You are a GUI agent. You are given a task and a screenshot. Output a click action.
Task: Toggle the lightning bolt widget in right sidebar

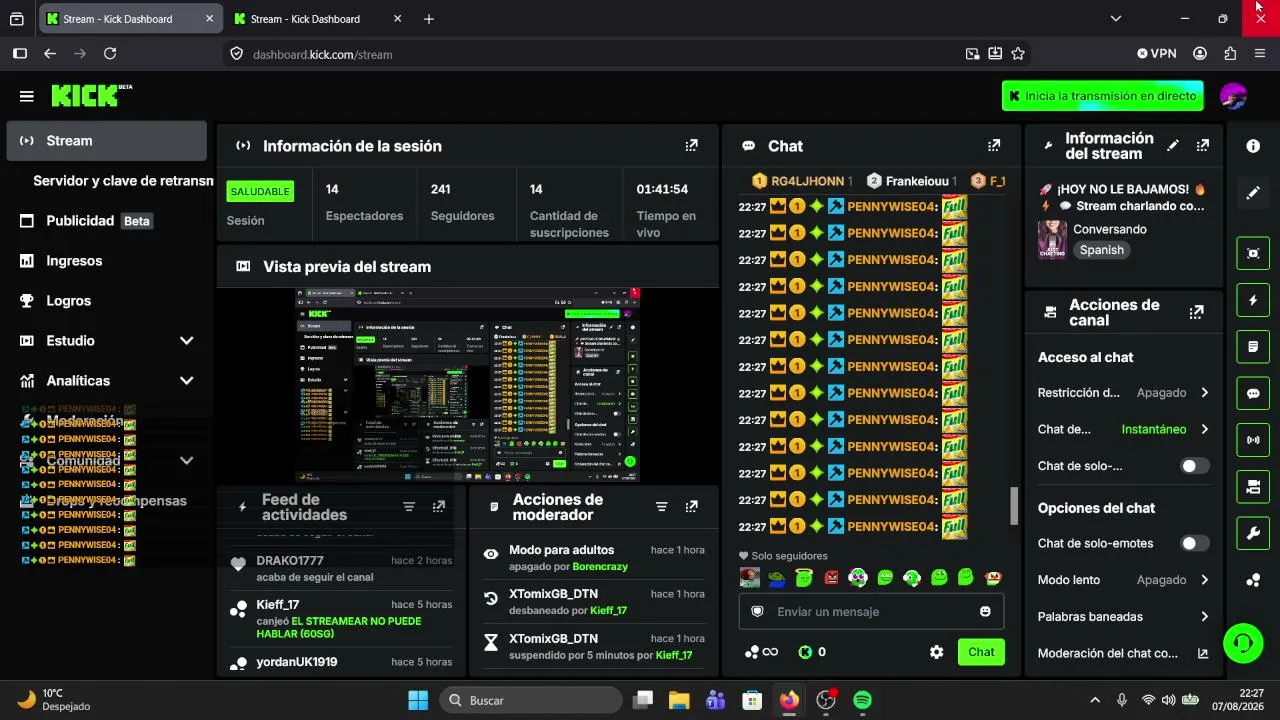pyautogui.click(x=1253, y=300)
